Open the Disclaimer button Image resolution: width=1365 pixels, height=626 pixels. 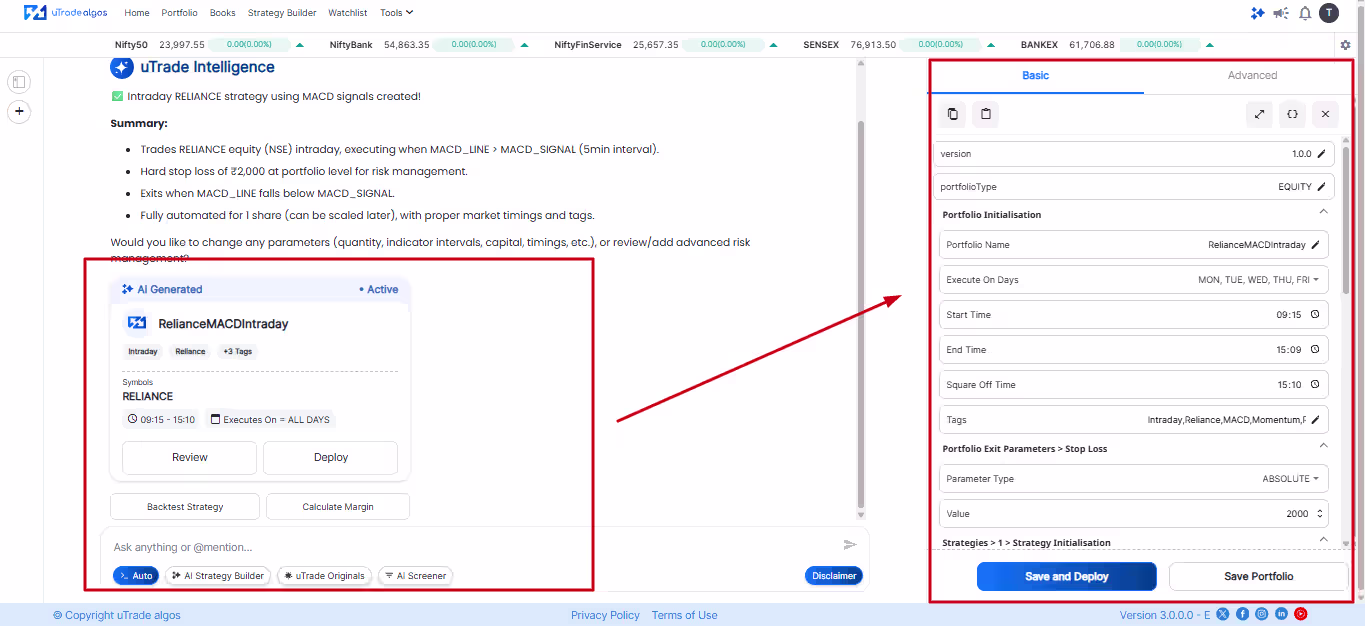tap(834, 575)
